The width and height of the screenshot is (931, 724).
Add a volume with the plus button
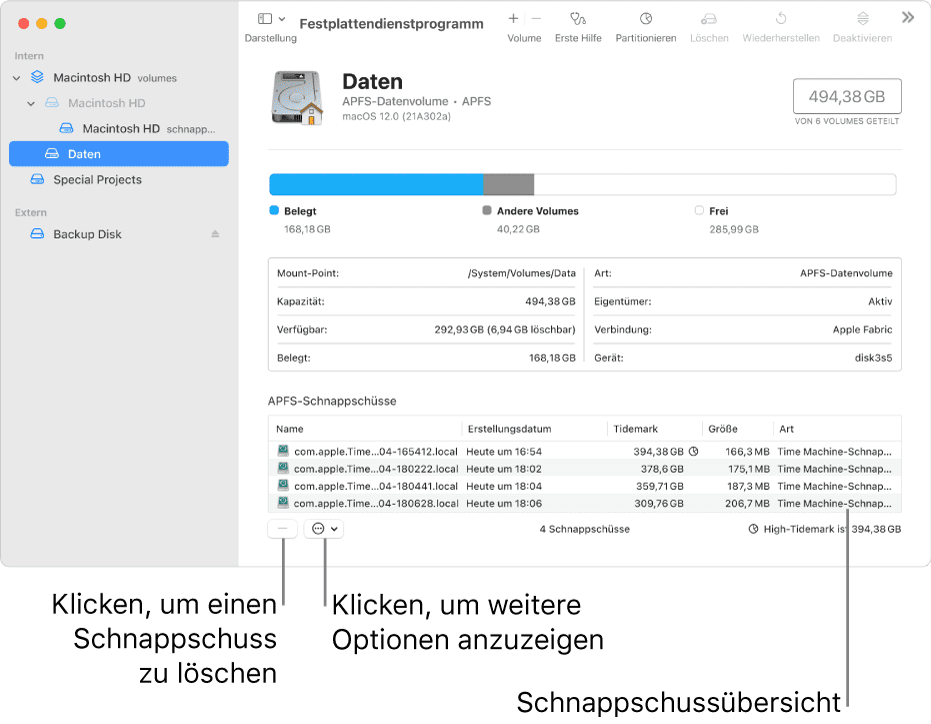513,19
